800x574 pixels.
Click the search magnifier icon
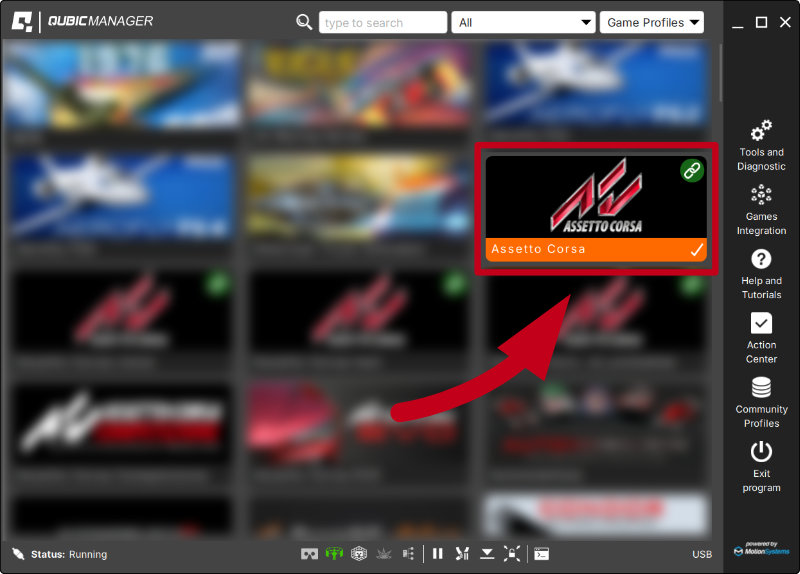pyautogui.click(x=304, y=22)
